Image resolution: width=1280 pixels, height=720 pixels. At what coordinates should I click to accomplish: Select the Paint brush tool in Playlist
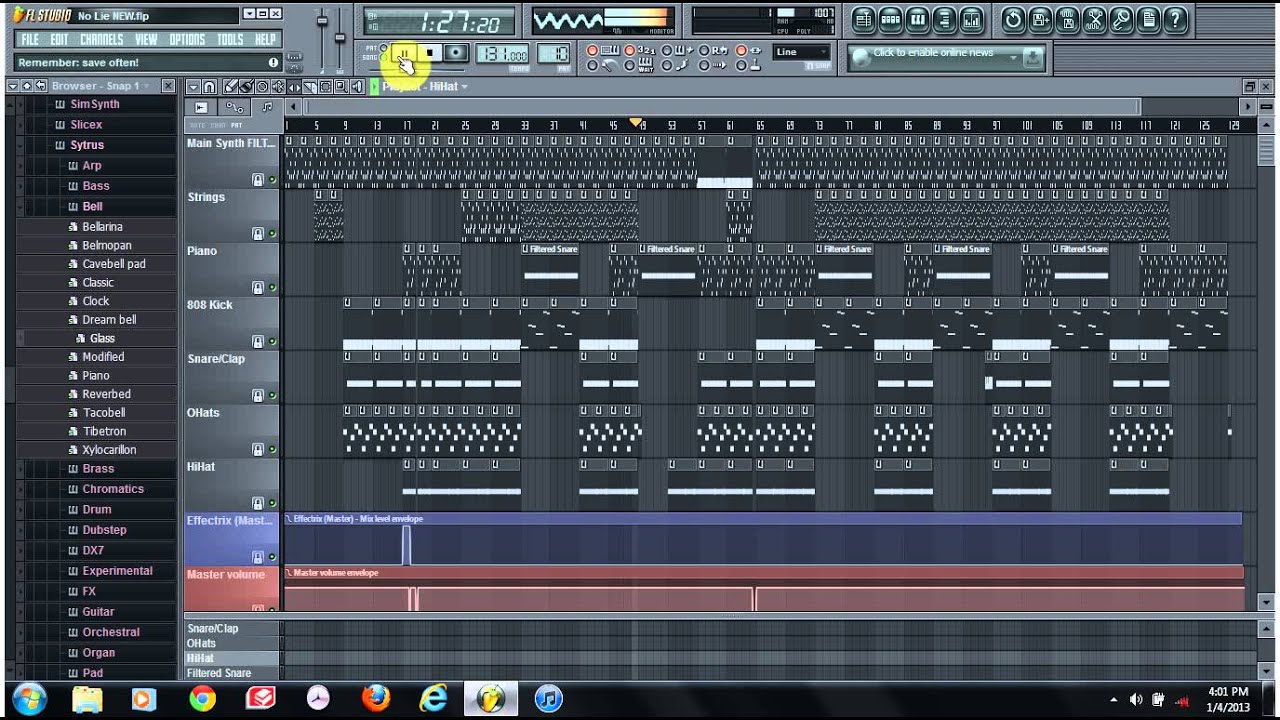pyautogui.click(x=246, y=87)
